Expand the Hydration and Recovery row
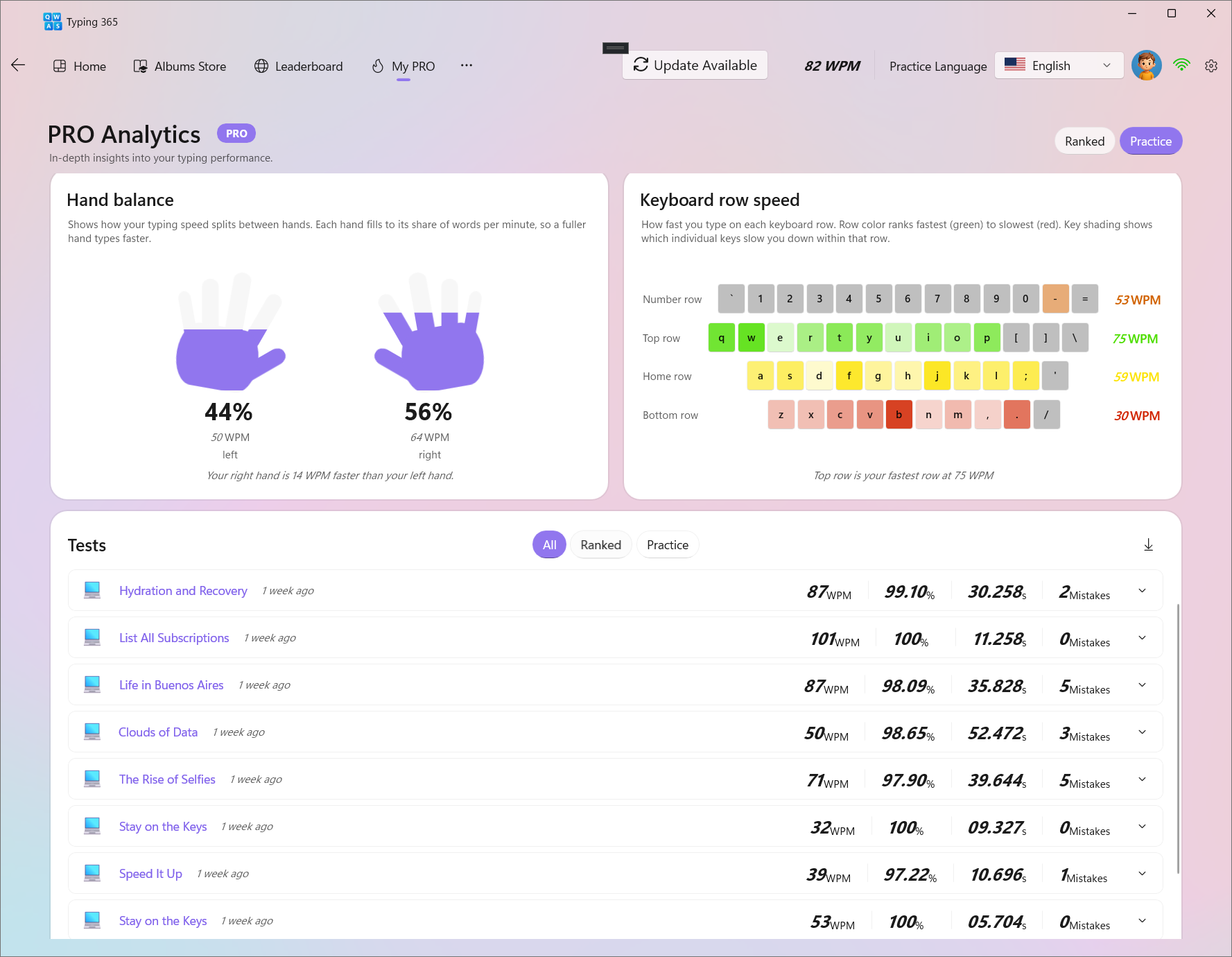The image size is (1232, 957). coord(1142,591)
